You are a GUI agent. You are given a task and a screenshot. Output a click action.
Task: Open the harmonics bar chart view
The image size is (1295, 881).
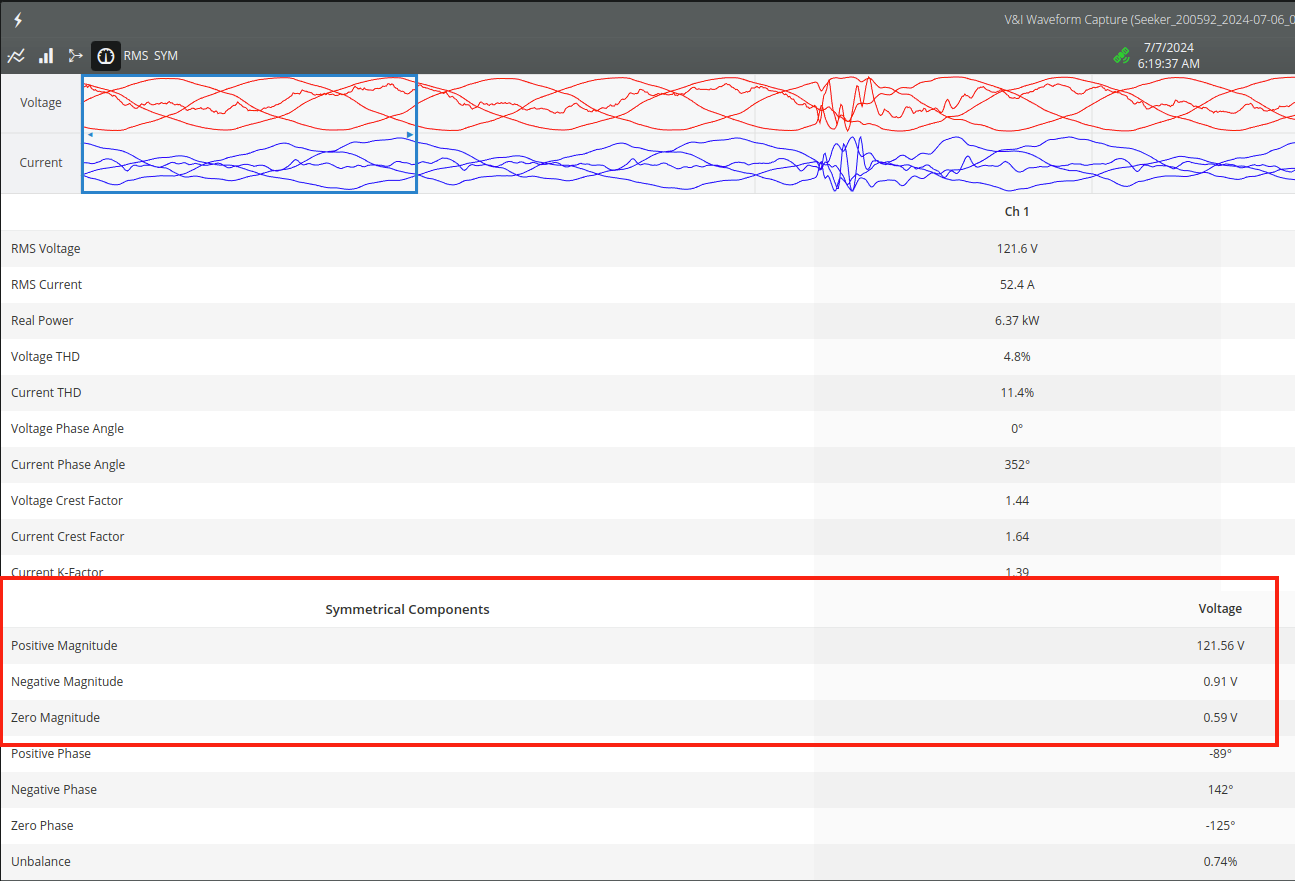[45, 55]
